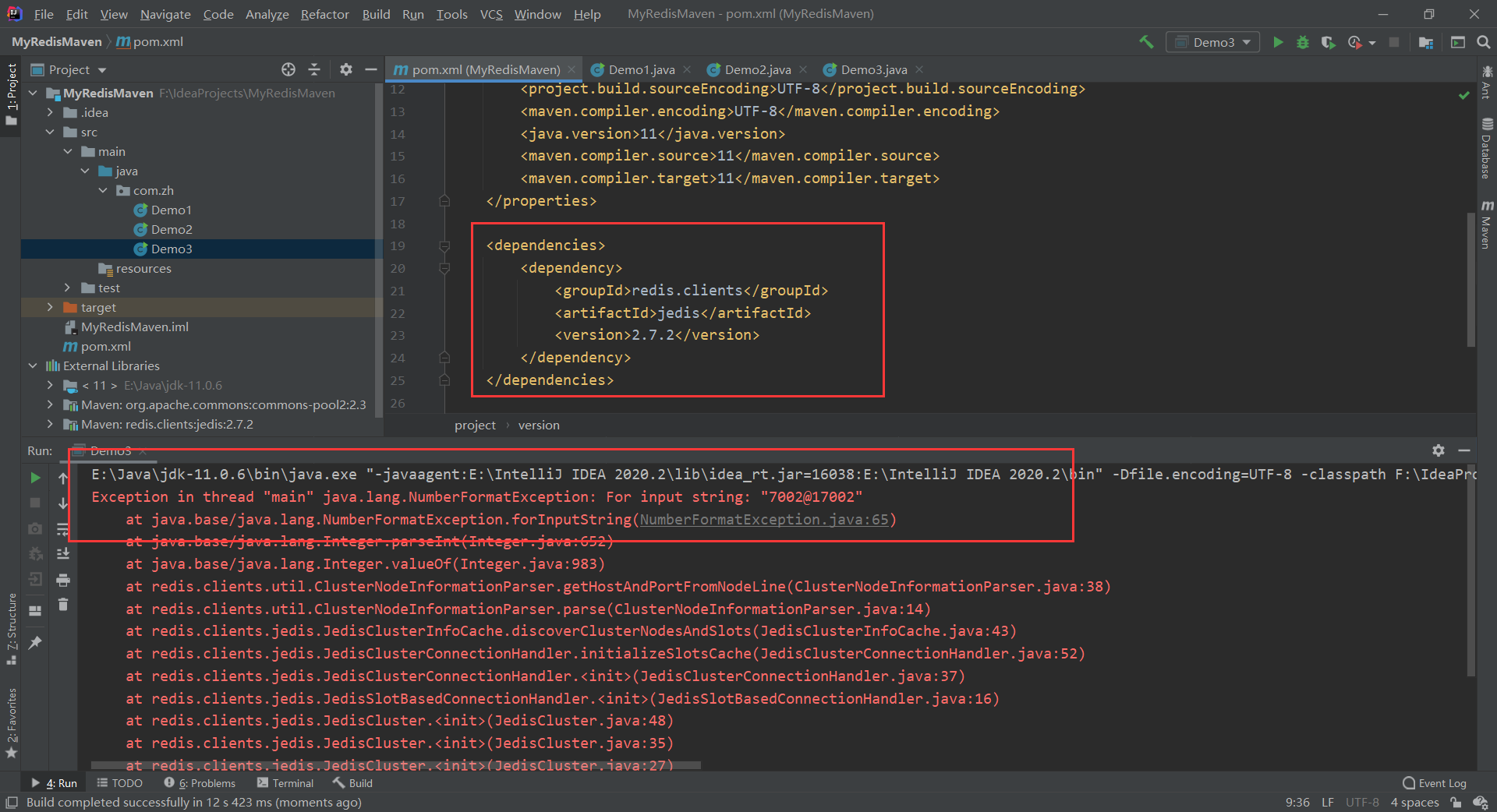The image size is (1497, 812).
Task: Open the Project view type dropdown
Action: point(69,69)
